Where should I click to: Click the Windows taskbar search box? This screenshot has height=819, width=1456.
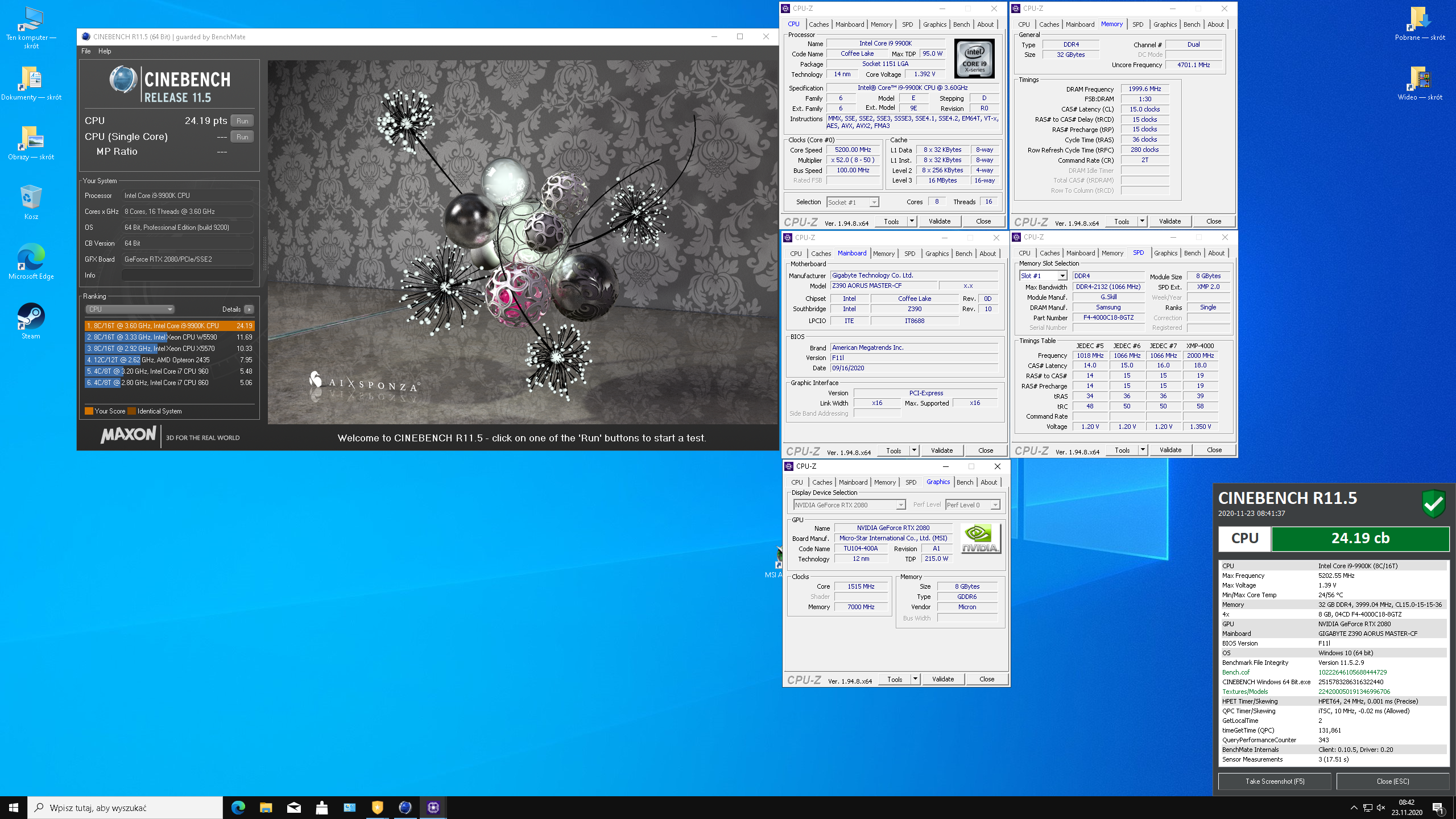tap(125, 807)
